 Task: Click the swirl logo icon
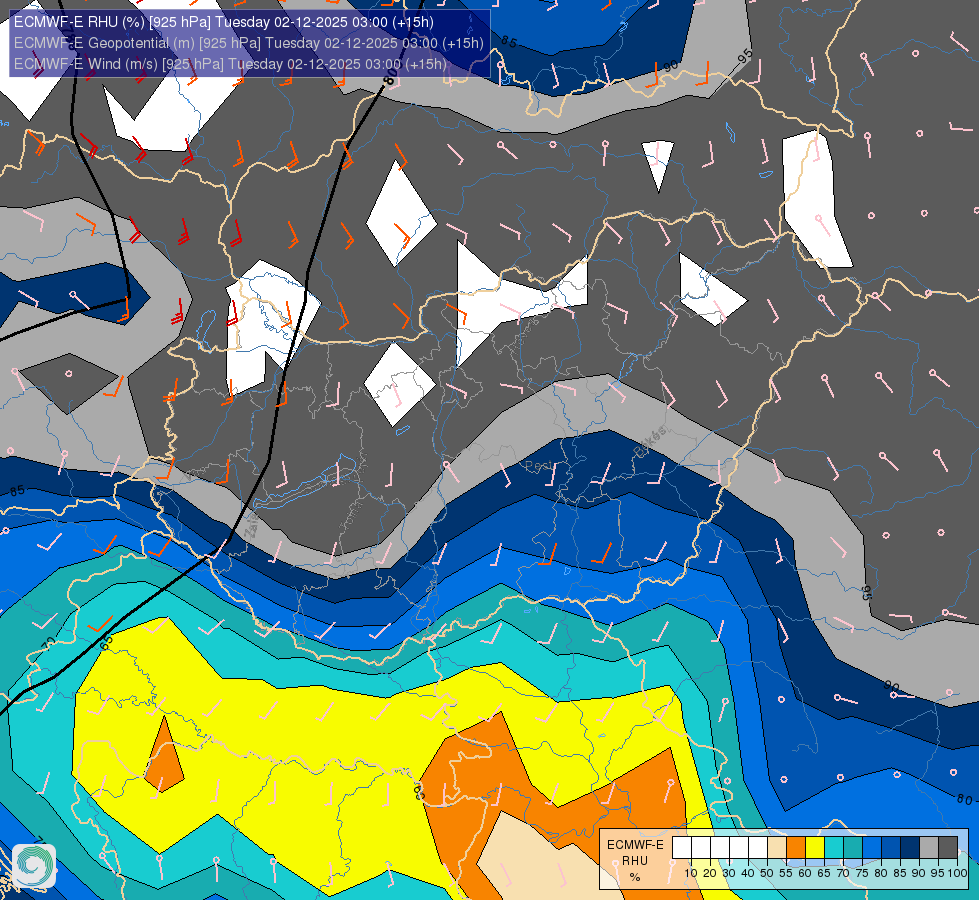34,865
